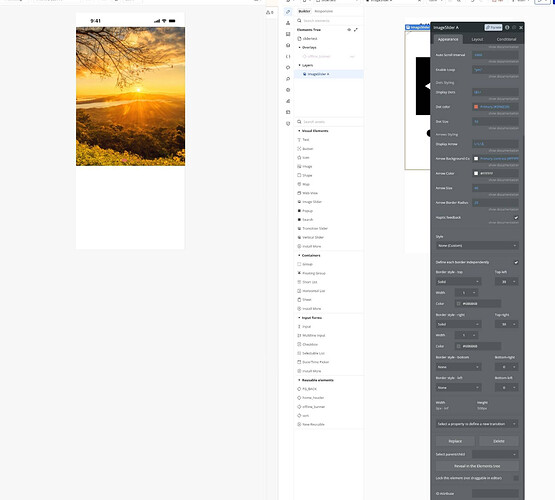Select the Image Slider element from Visual Elements
Screen dimensions: 555x500
pos(310,202)
